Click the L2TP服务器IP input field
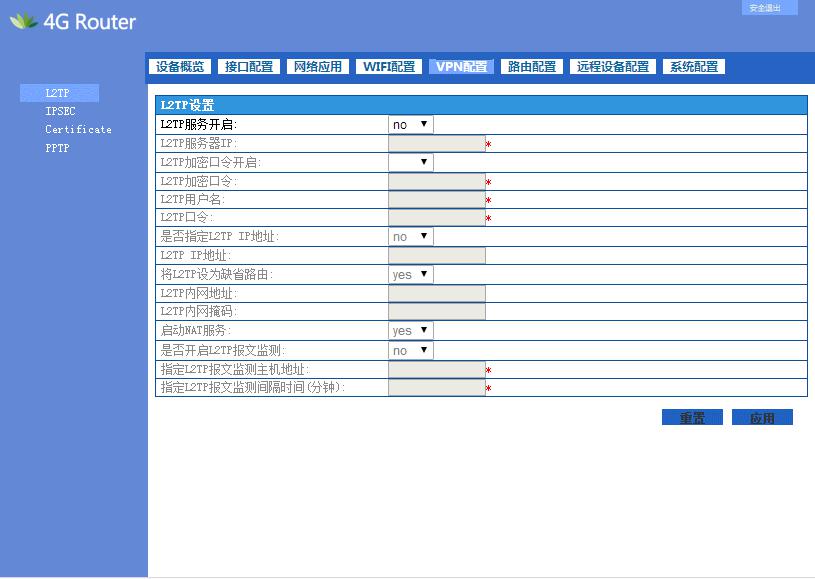Image resolution: width=815 pixels, height=579 pixels. [x=436, y=144]
